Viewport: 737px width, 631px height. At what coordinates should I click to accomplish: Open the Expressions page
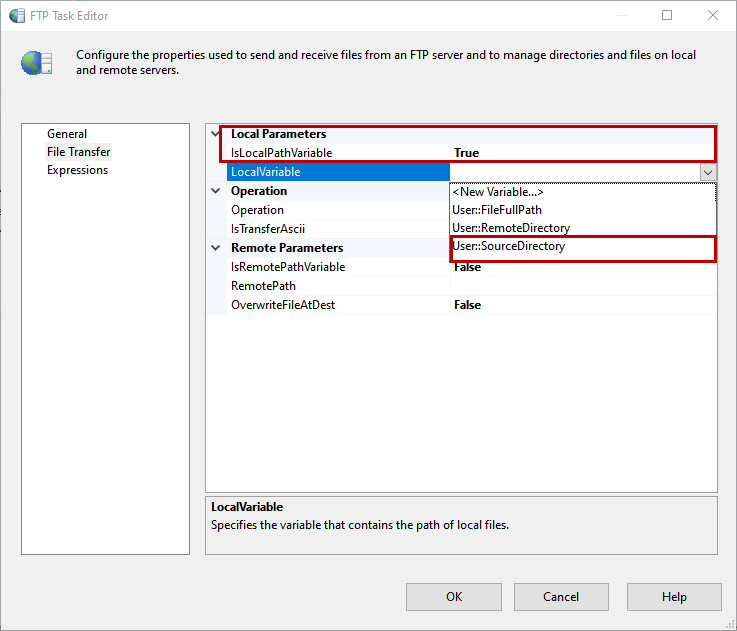coord(77,170)
